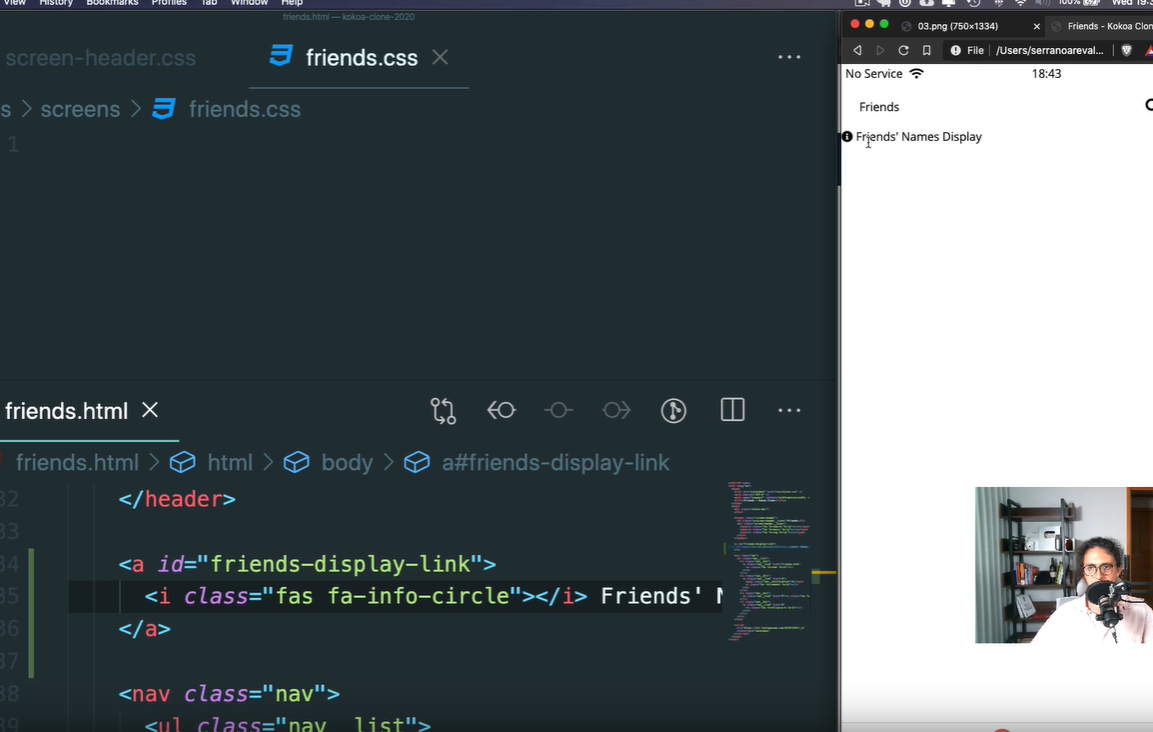This screenshot has height=732, width=1153.
Task: Click the <nav class="nav"> code line
Action: coord(229,694)
